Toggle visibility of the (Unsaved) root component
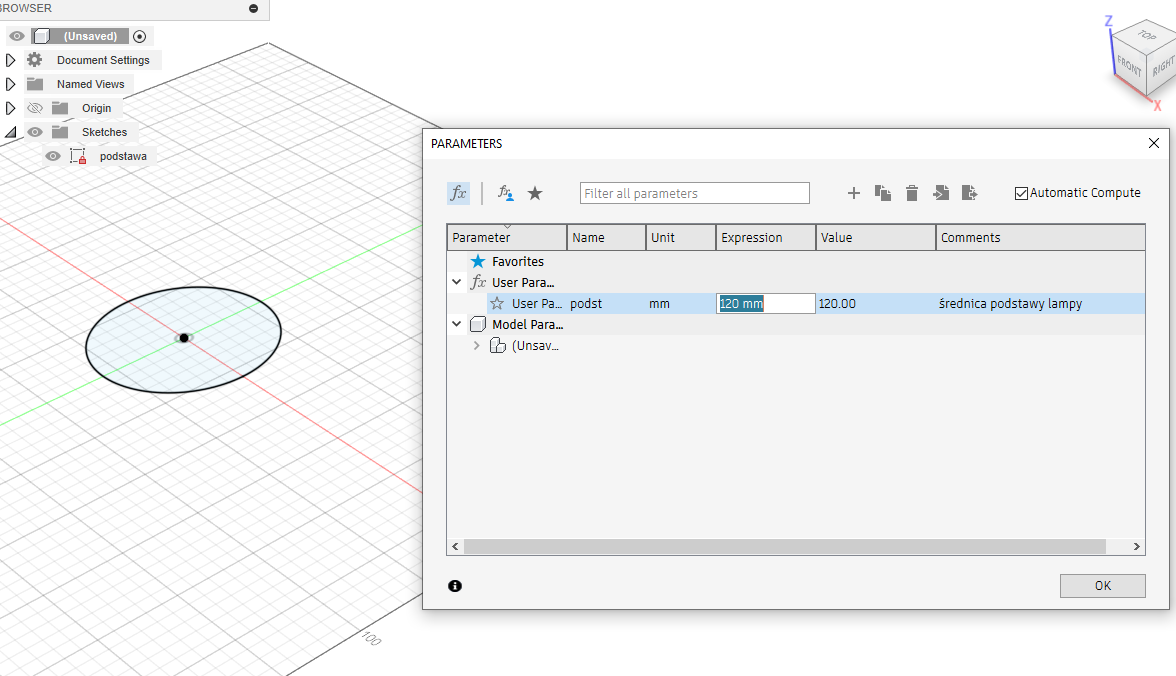The height and width of the screenshot is (676, 1176). (16, 36)
